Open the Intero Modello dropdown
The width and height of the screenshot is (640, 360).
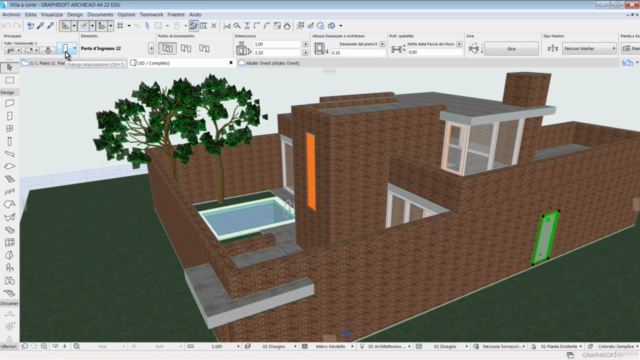pyautogui.click(x=328, y=347)
